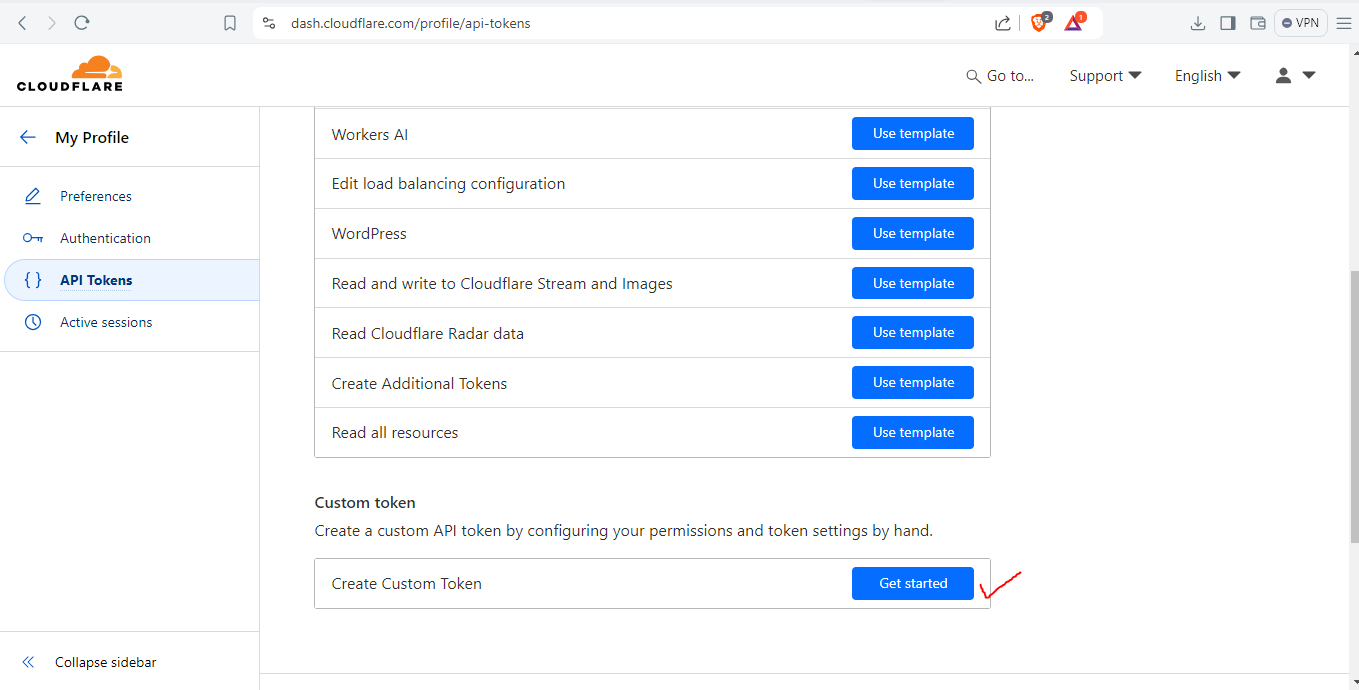Click the share icon in address bar
This screenshot has width=1359, height=690.
tap(1002, 23)
